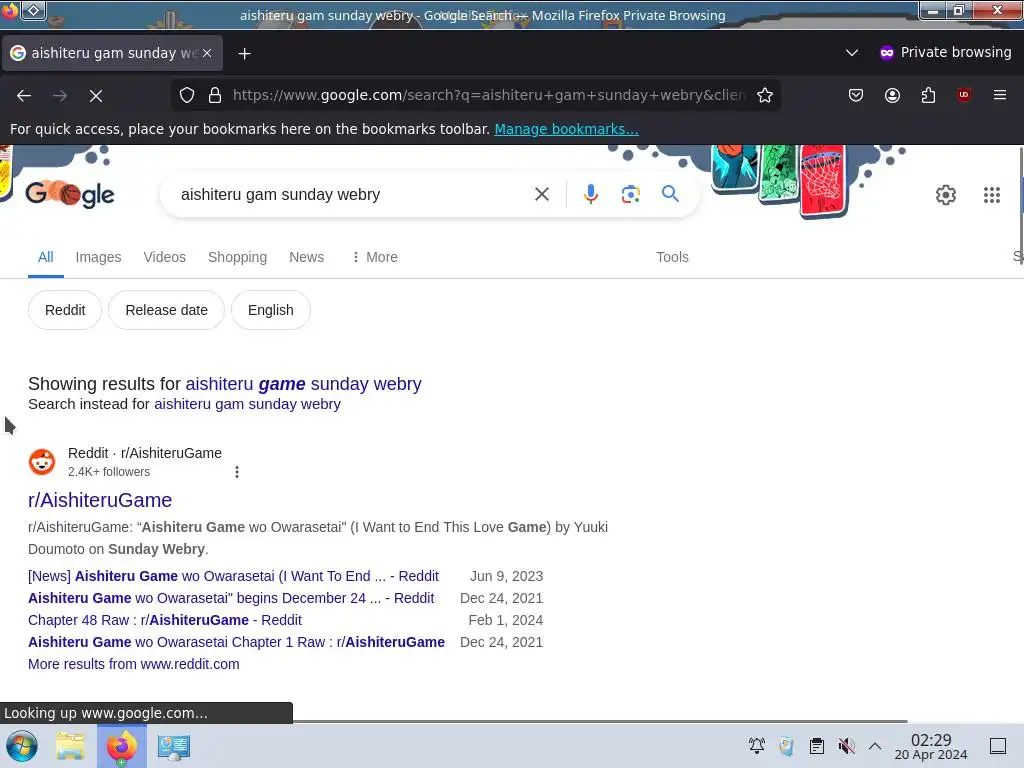Click Manage bookmarks link in toolbar
1024x768 pixels.
pos(566,129)
